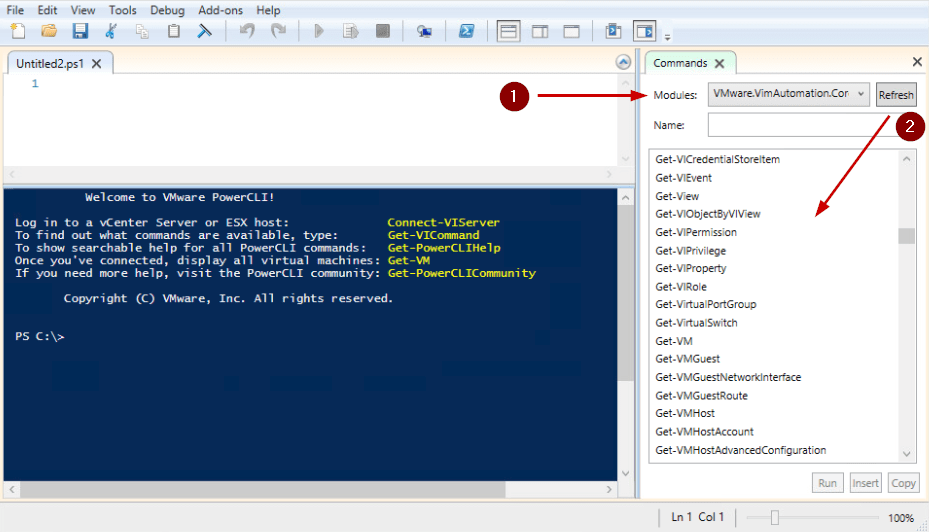Open the Edit menu
Image resolution: width=929 pixels, height=532 pixels.
(x=47, y=10)
